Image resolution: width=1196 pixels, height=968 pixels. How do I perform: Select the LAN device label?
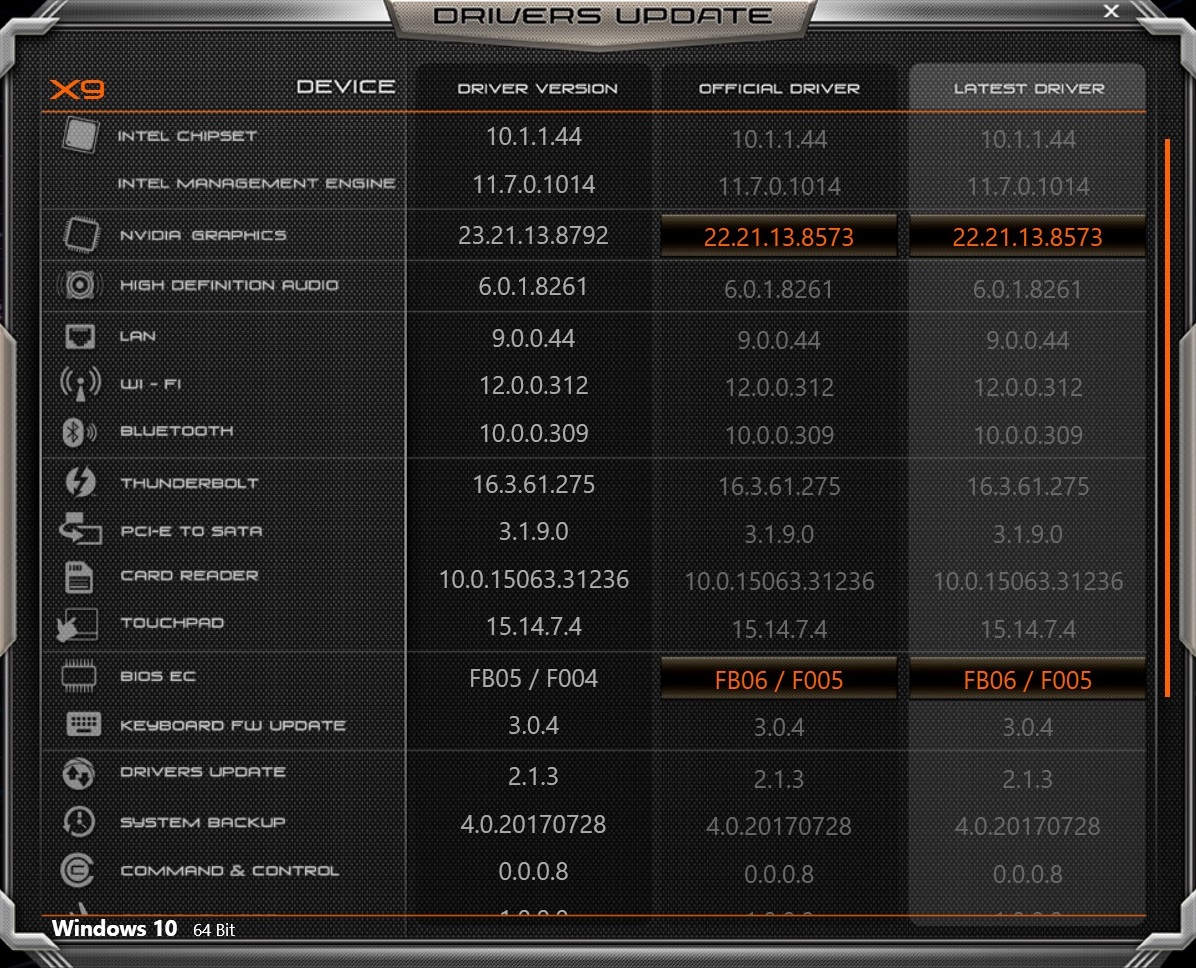pos(138,336)
